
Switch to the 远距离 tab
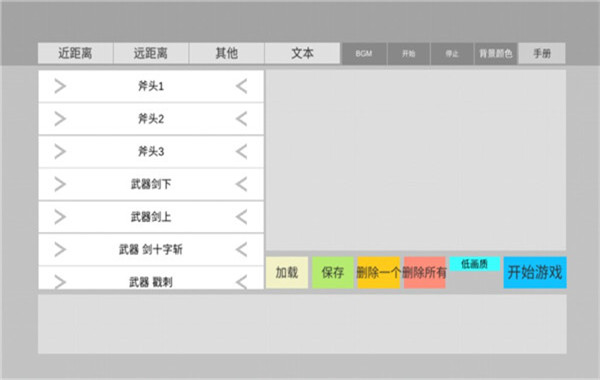point(151,53)
